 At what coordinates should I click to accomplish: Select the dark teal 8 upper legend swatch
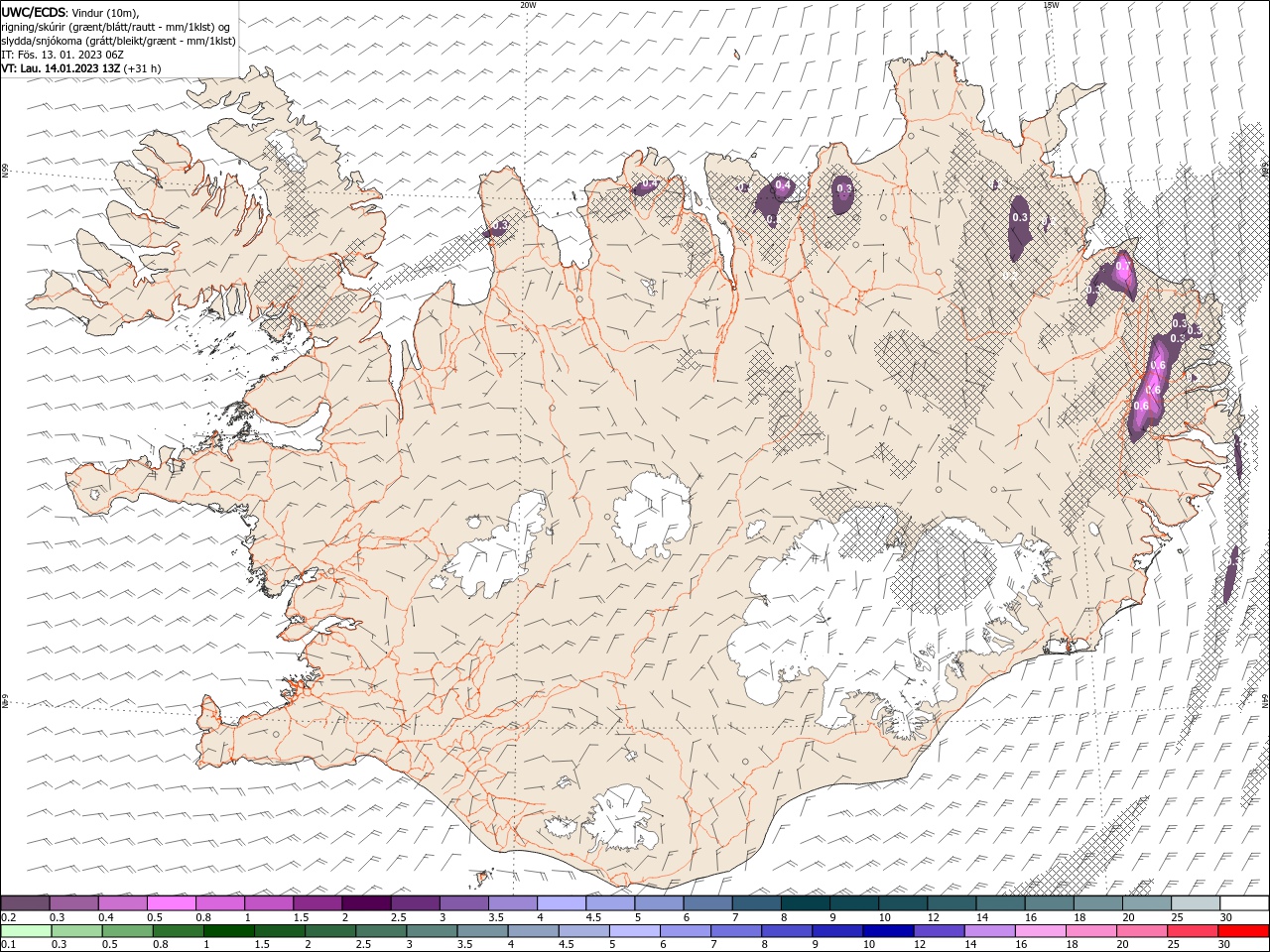pos(805,902)
